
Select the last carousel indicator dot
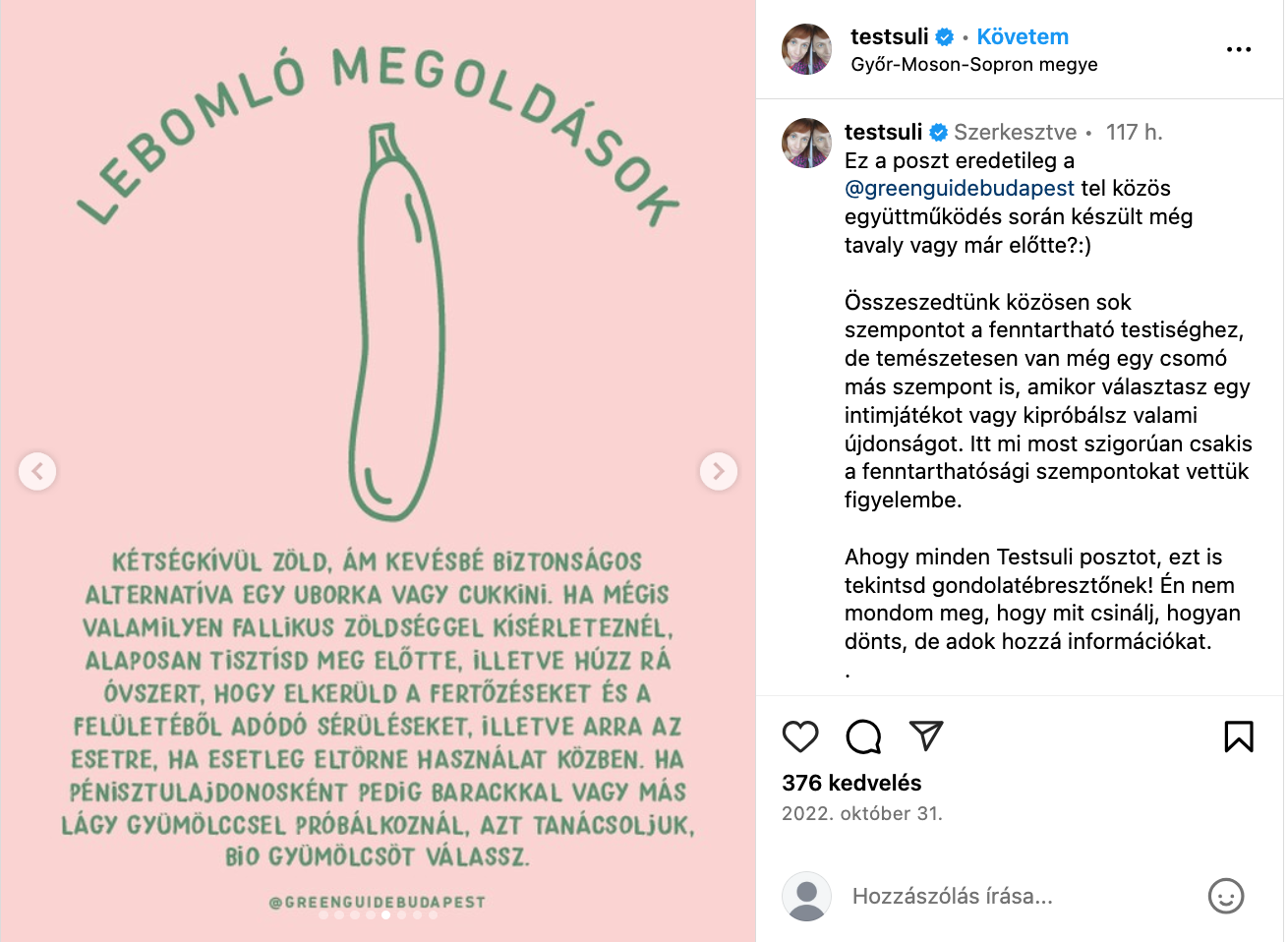[x=434, y=914]
